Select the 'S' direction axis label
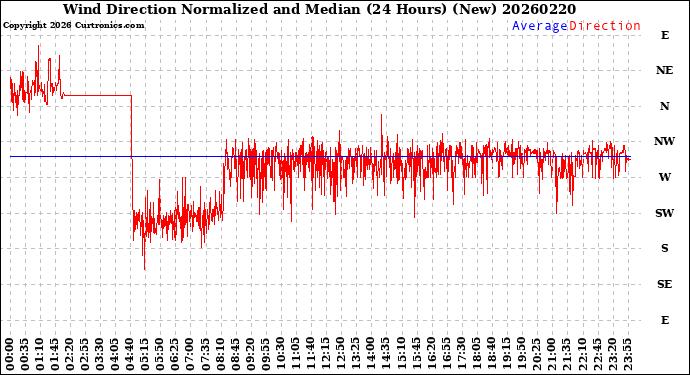Viewport: 690px width, 375px height. pyautogui.click(x=664, y=248)
